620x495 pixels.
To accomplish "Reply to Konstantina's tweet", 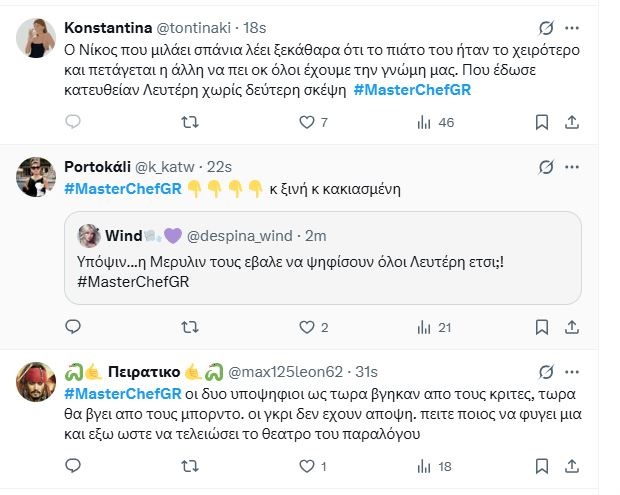I will click(73, 122).
